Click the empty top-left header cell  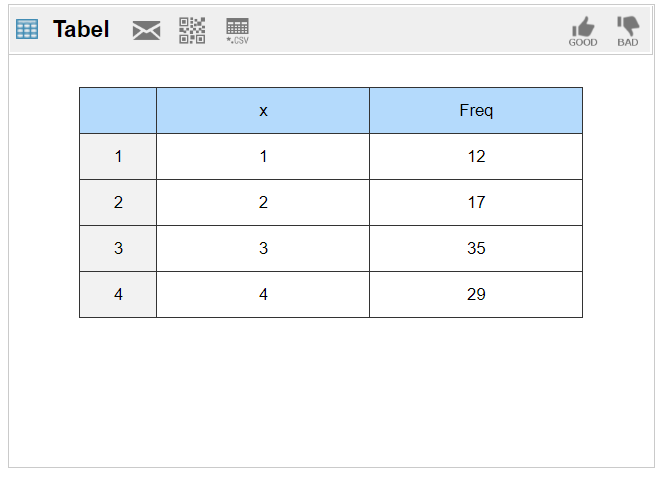(118, 111)
